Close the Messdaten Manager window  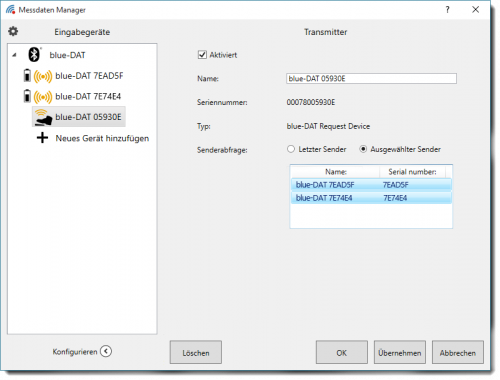[476, 10]
